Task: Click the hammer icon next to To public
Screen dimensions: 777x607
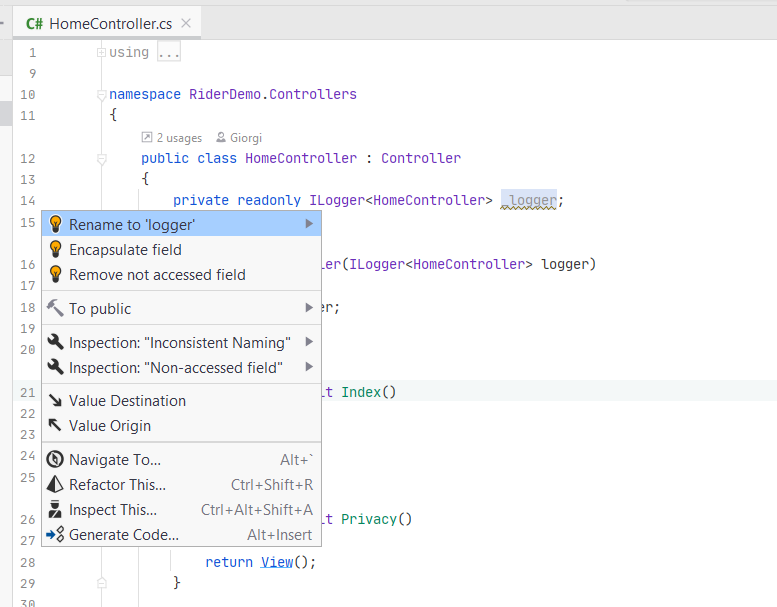Action: [x=55, y=309]
